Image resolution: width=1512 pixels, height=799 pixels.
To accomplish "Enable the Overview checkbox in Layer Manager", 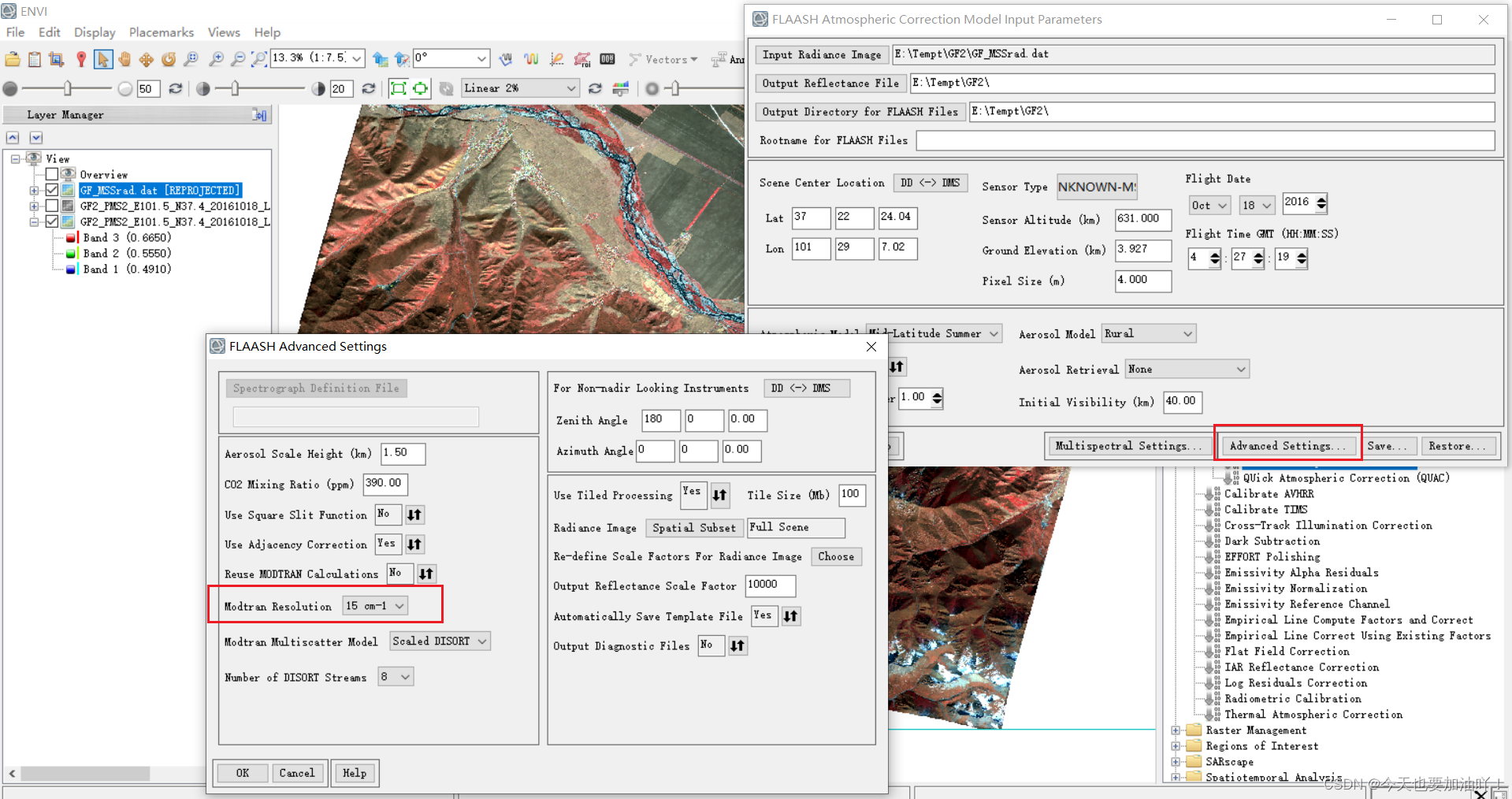I will pos(51,174).
